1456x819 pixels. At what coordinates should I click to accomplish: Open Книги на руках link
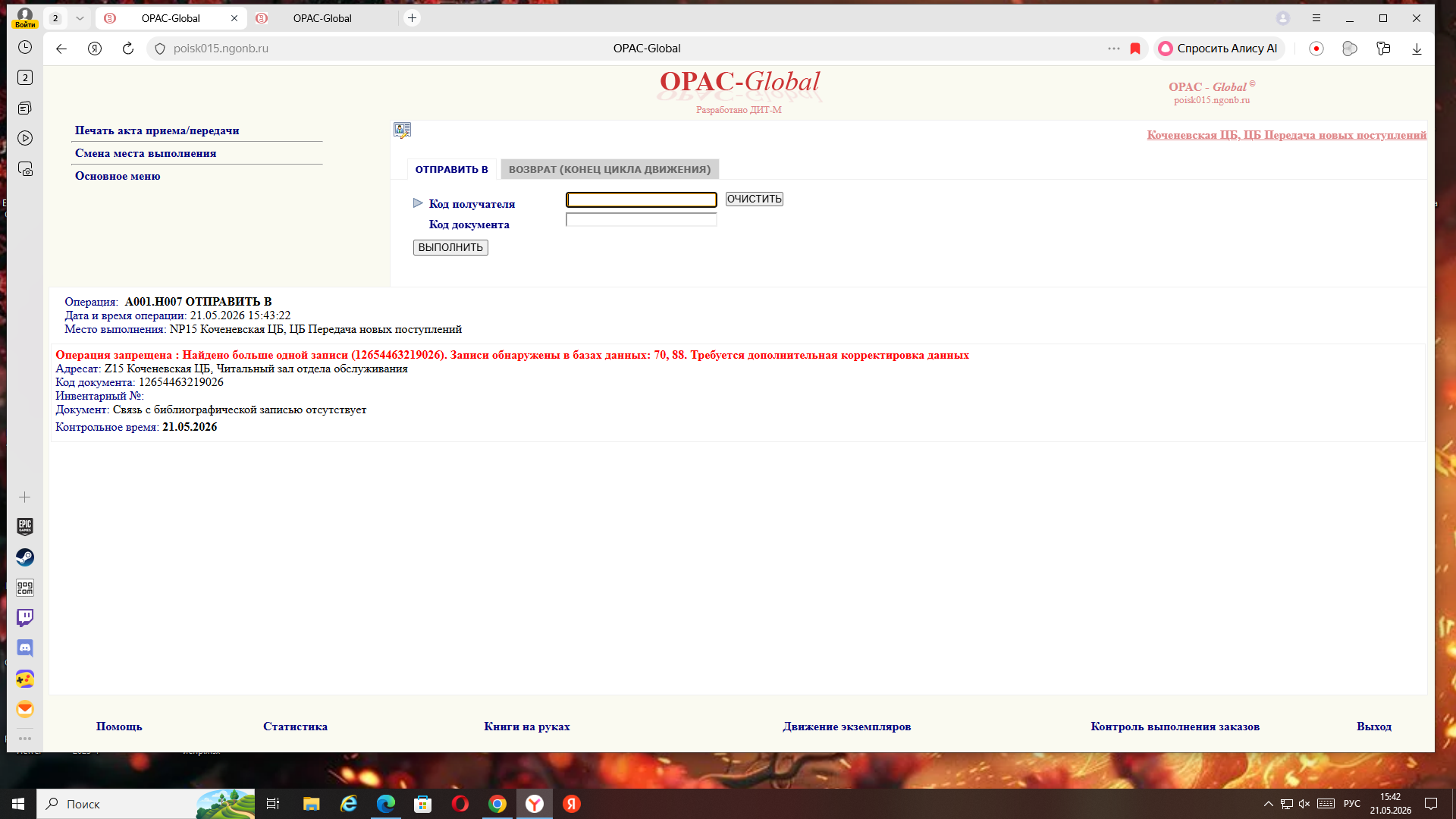click(527, 726)
